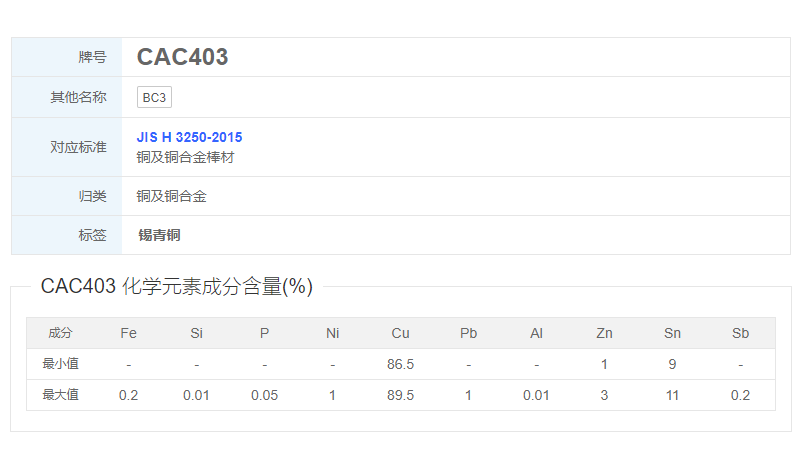Click the Zn maximum value 3

604,395
